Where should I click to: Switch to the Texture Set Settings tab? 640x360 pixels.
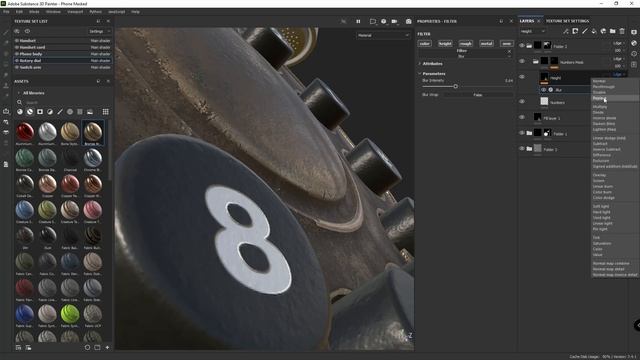tap(567, 21)
